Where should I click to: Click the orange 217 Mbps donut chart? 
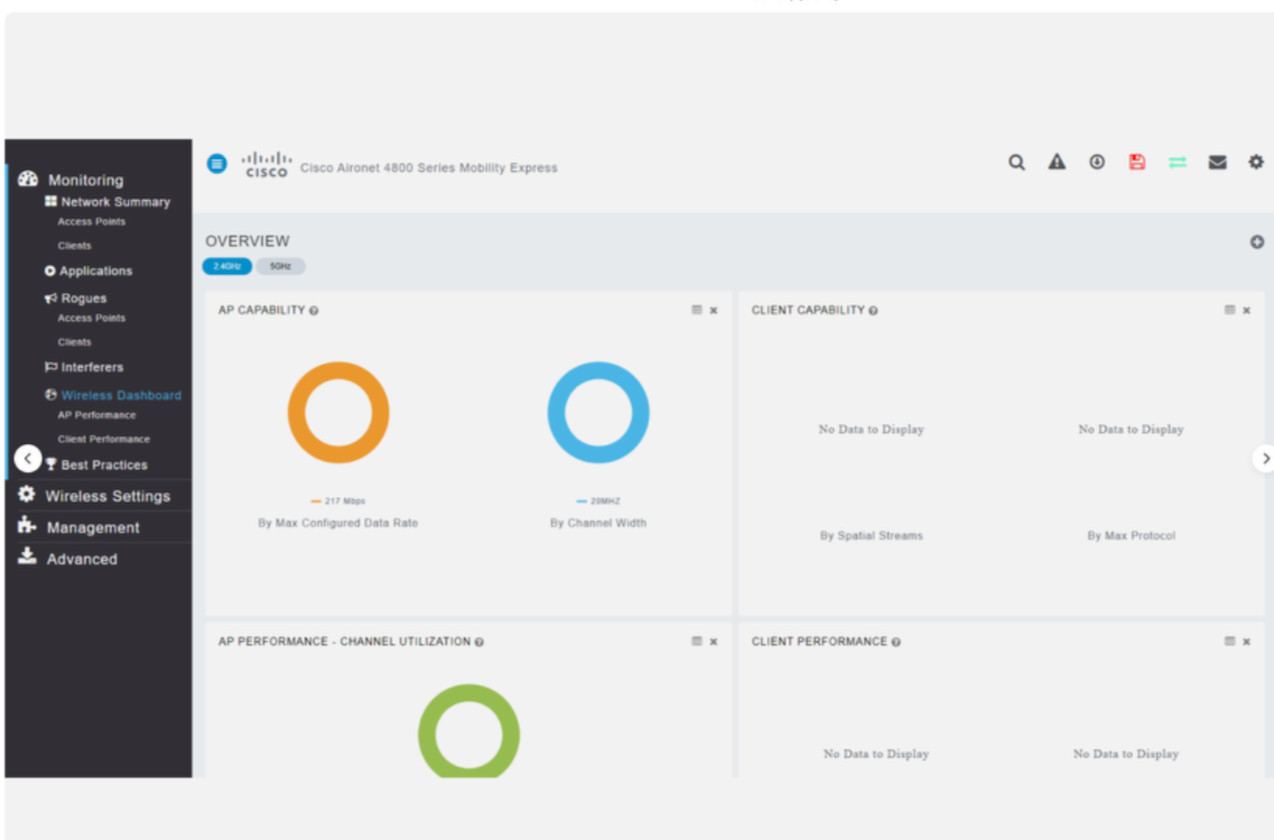(338, 412)
